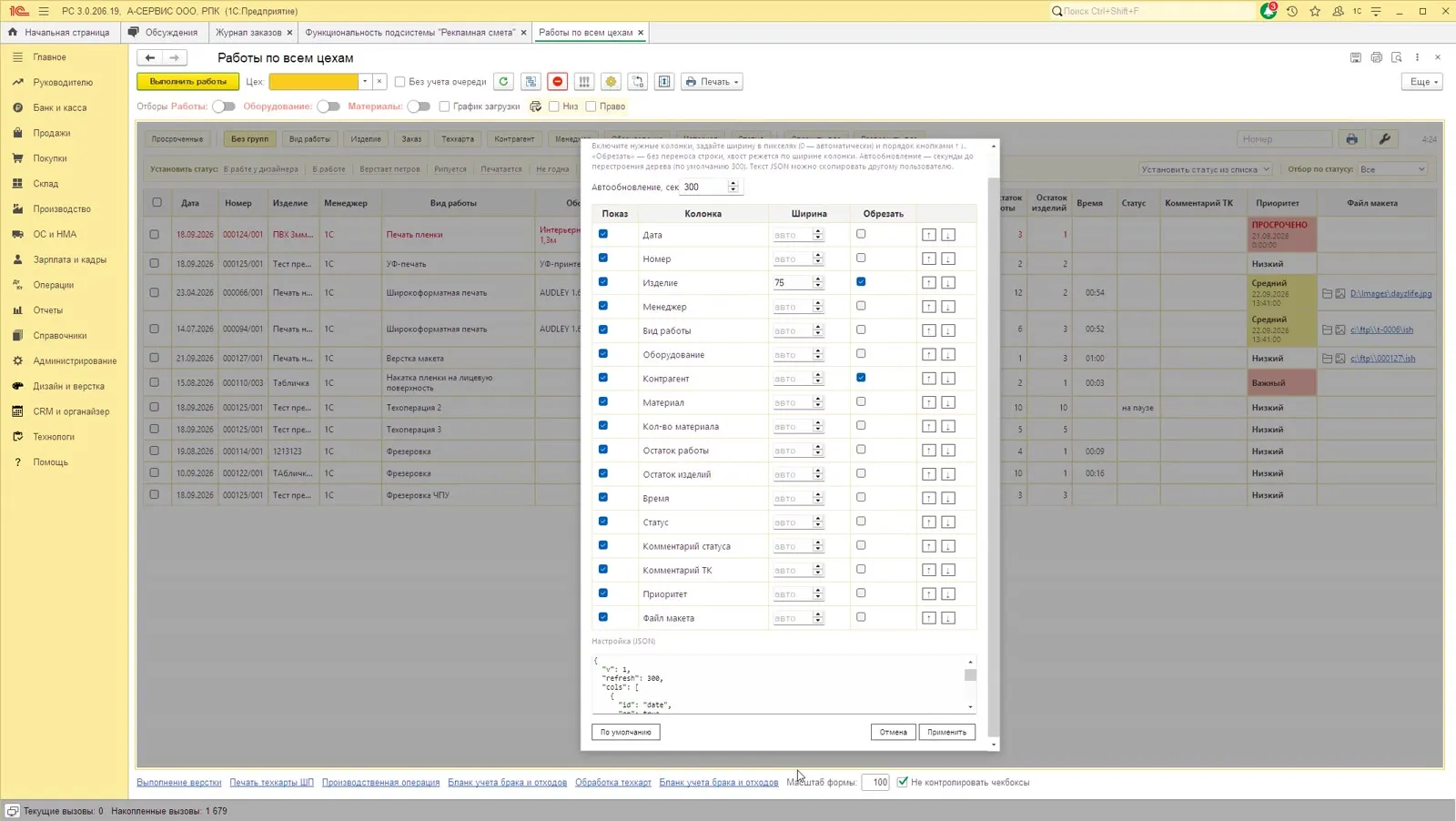Open the Установить статус из списка dropdown

(x=1205, y=169)
